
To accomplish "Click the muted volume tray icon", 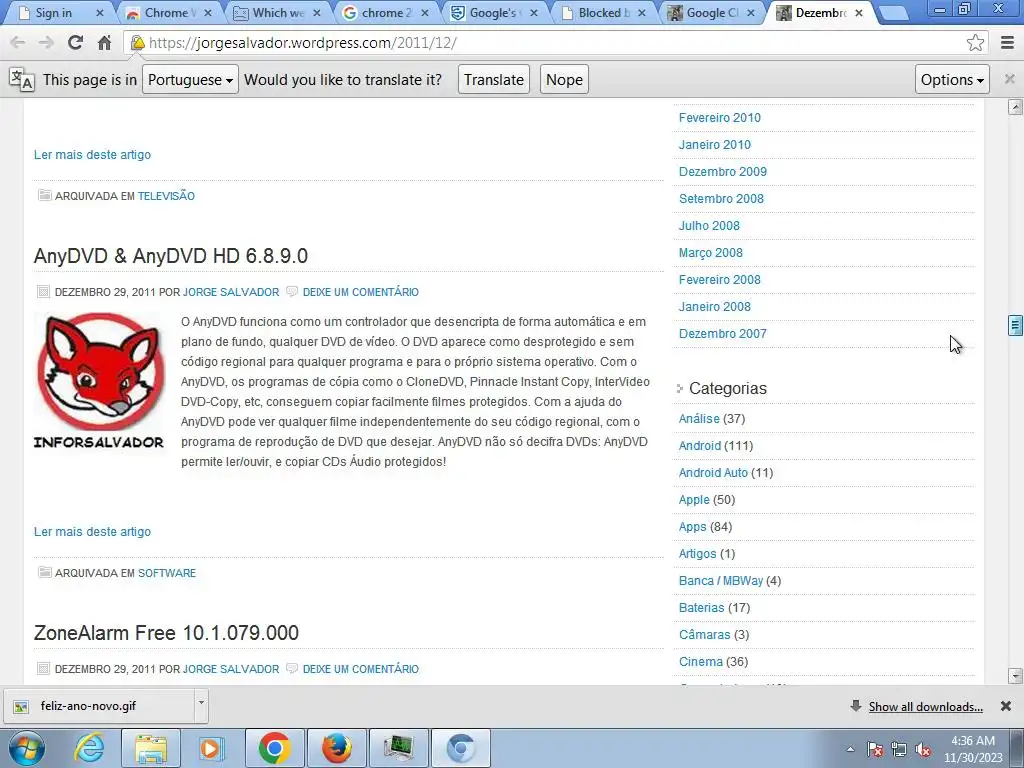I will [x=923, y=750].
